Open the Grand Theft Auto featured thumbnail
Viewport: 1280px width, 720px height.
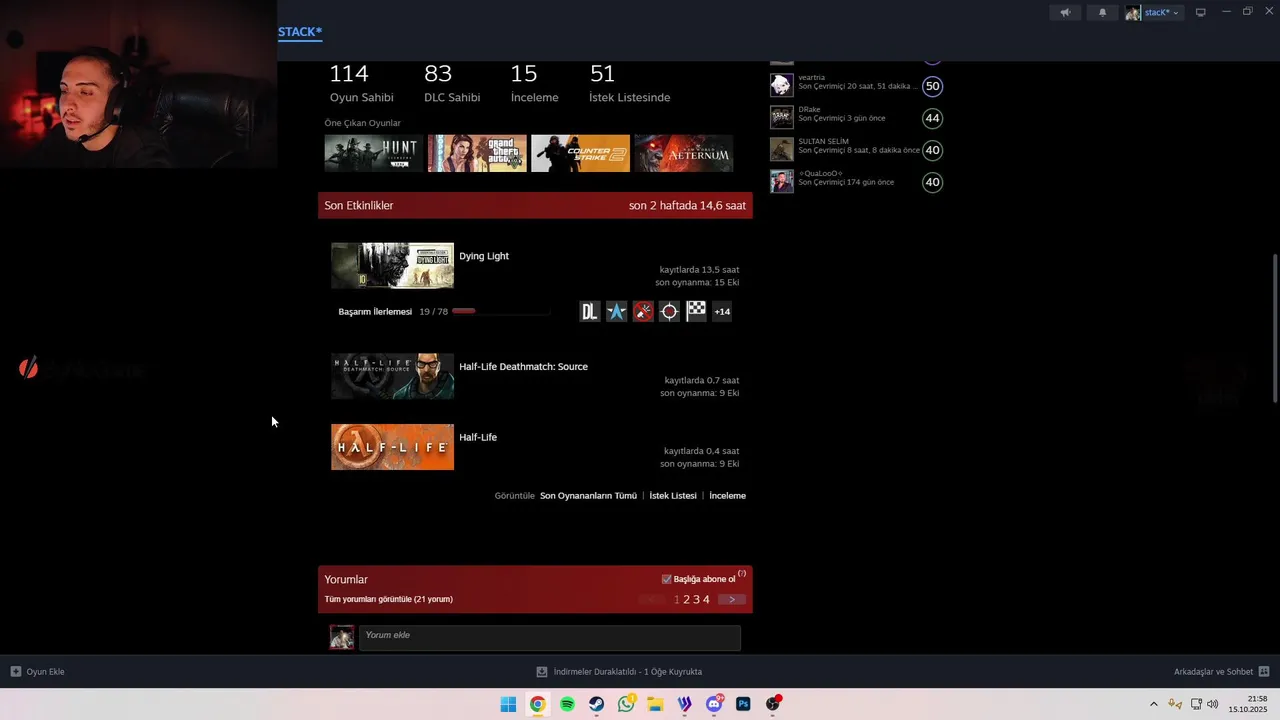click(x=477, y=153)
